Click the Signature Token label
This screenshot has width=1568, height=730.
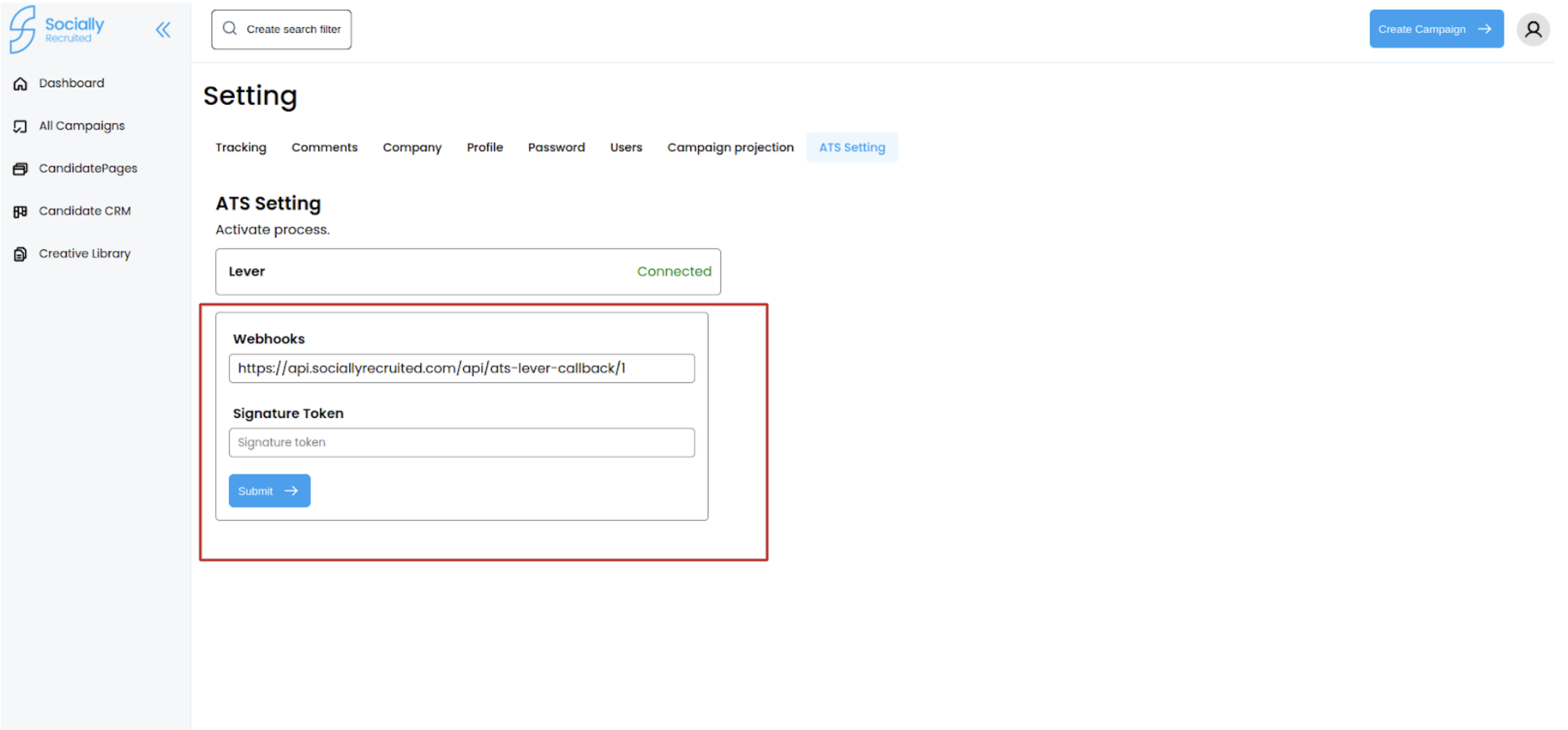point(288,413)
